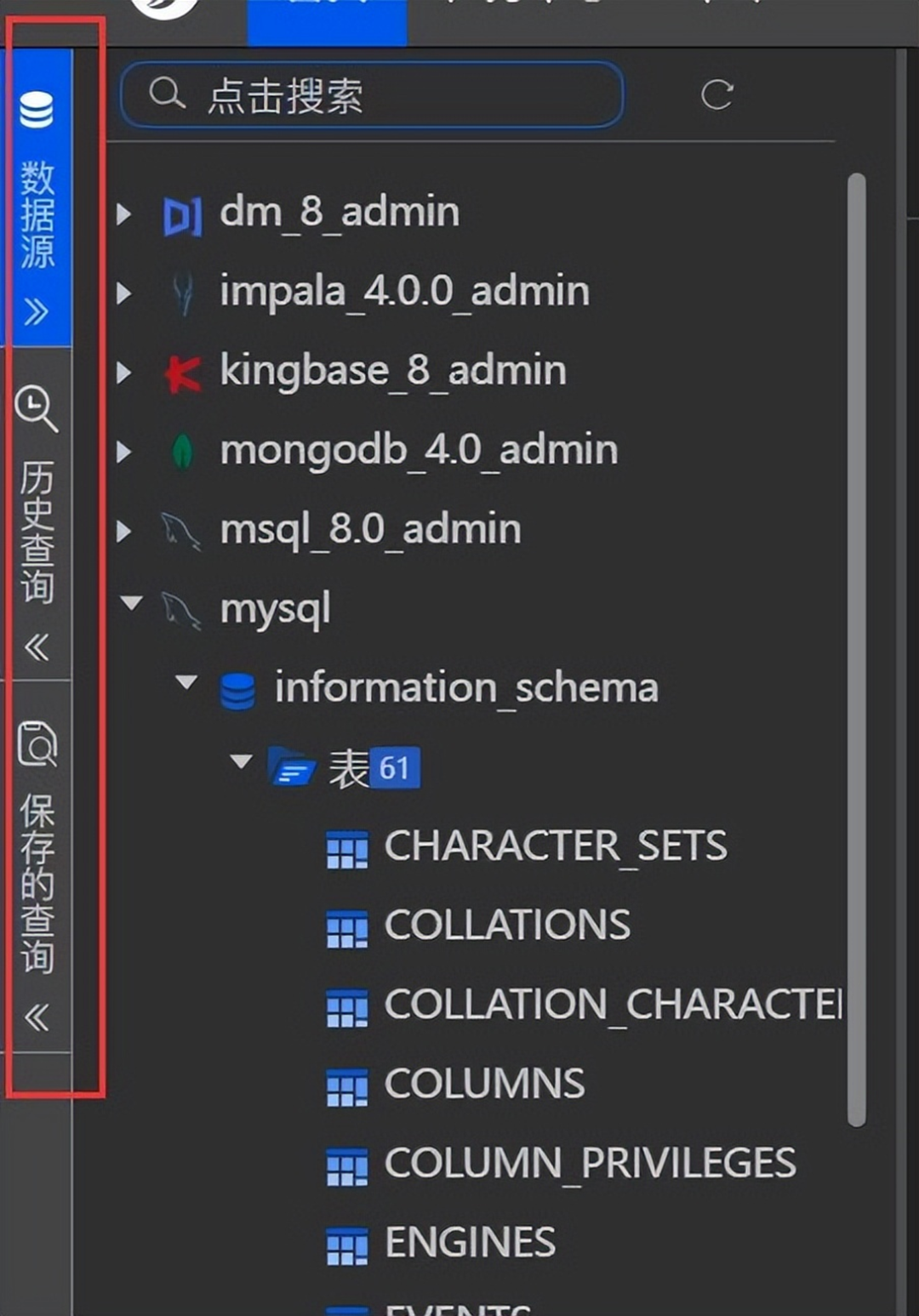919x1316 pixels.
Task: Expand 历史查询 panel with its double chevron
Action: pyautogui.click(x=36, y=647)
